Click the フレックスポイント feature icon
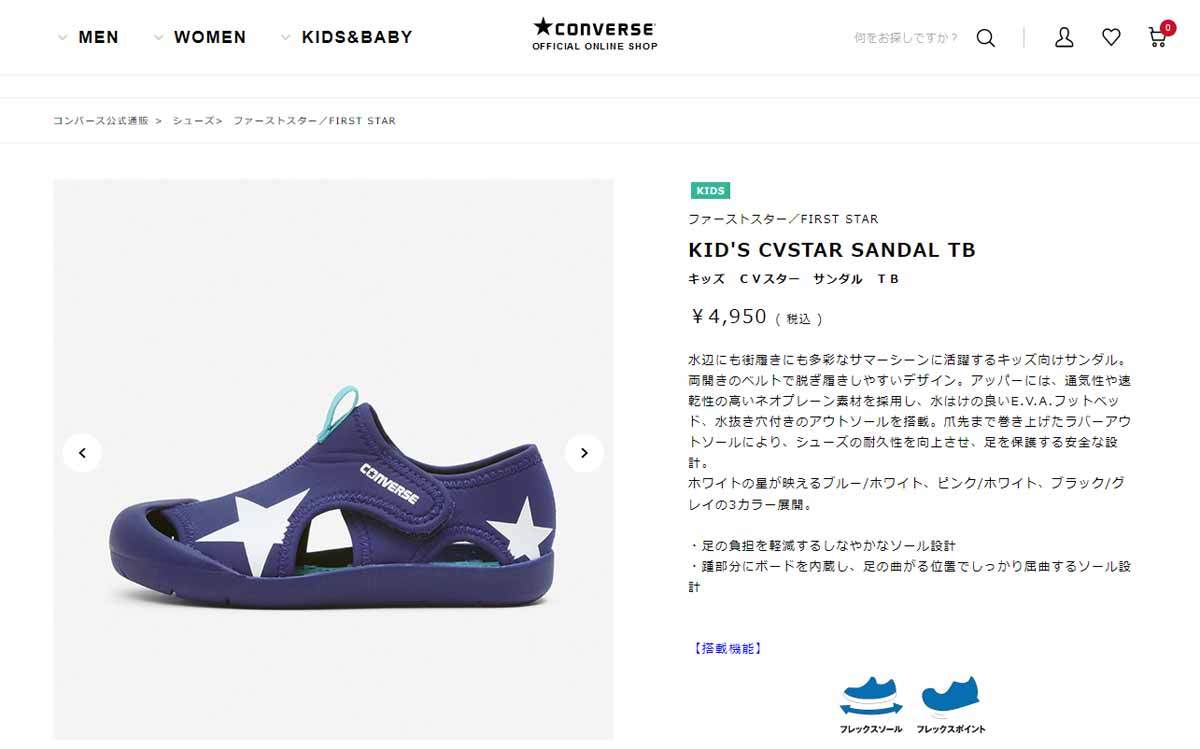Viewport: 1200px width, 749px height. click(950, 705)
